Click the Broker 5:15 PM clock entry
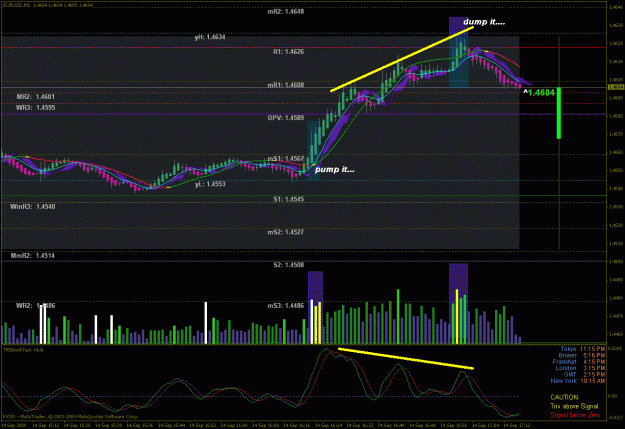 (582, 355)
